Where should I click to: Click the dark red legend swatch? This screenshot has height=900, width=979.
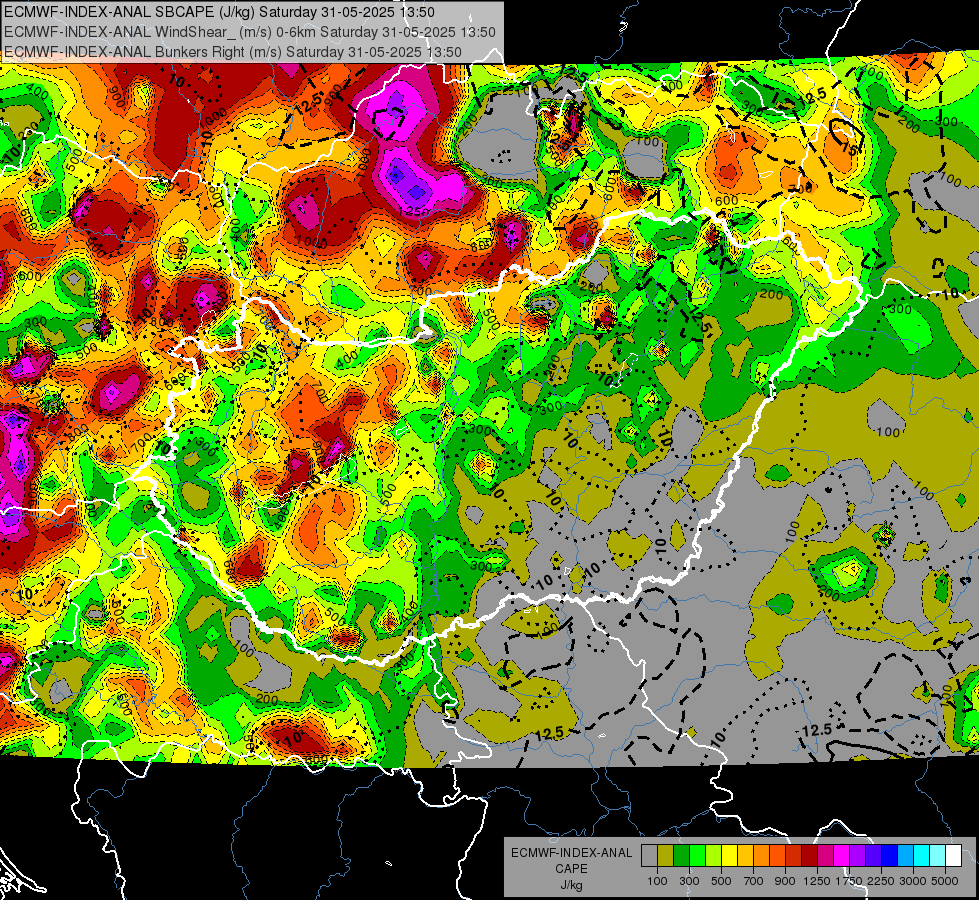[x=810, y=856]
